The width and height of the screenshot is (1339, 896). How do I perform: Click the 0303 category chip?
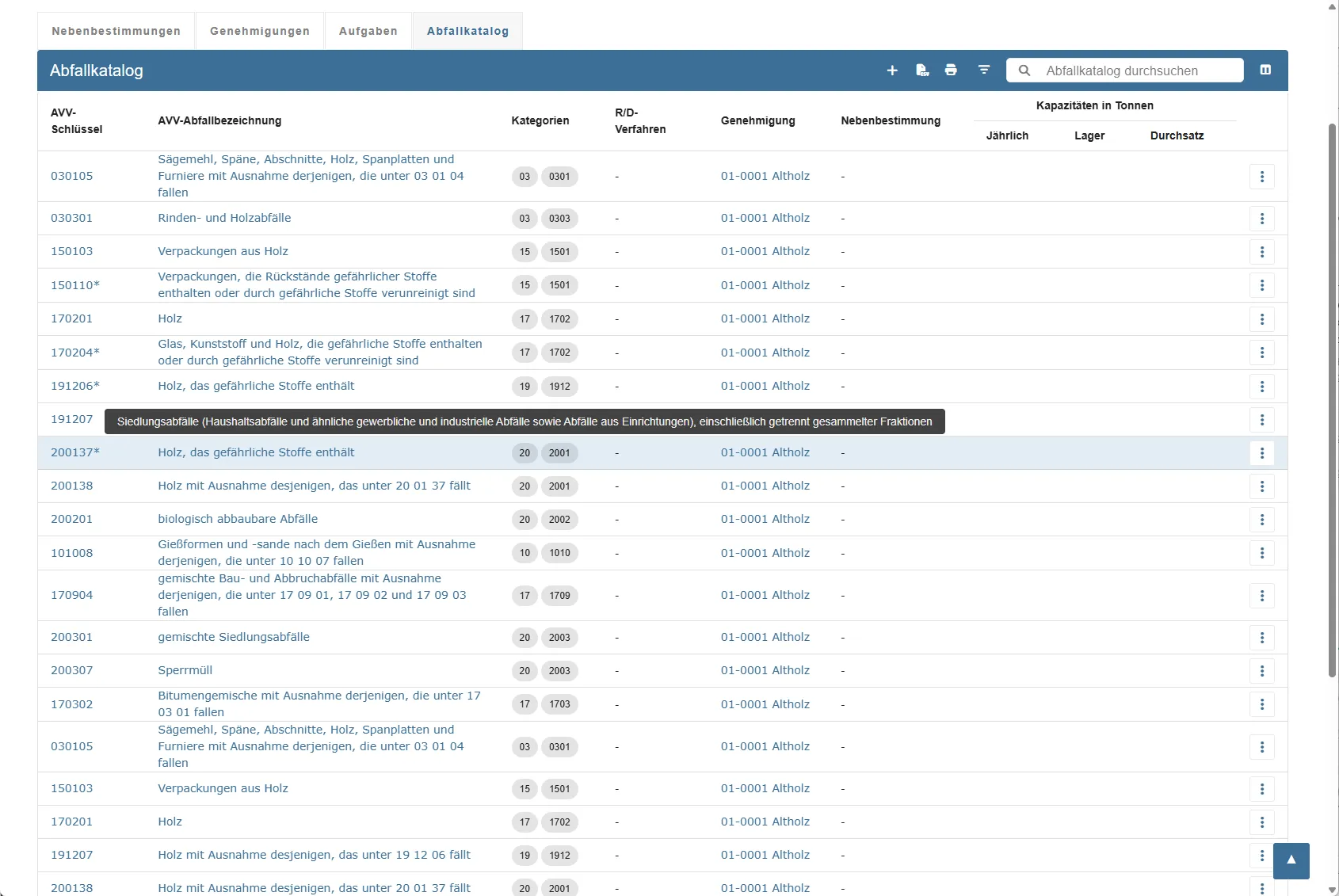559,219
